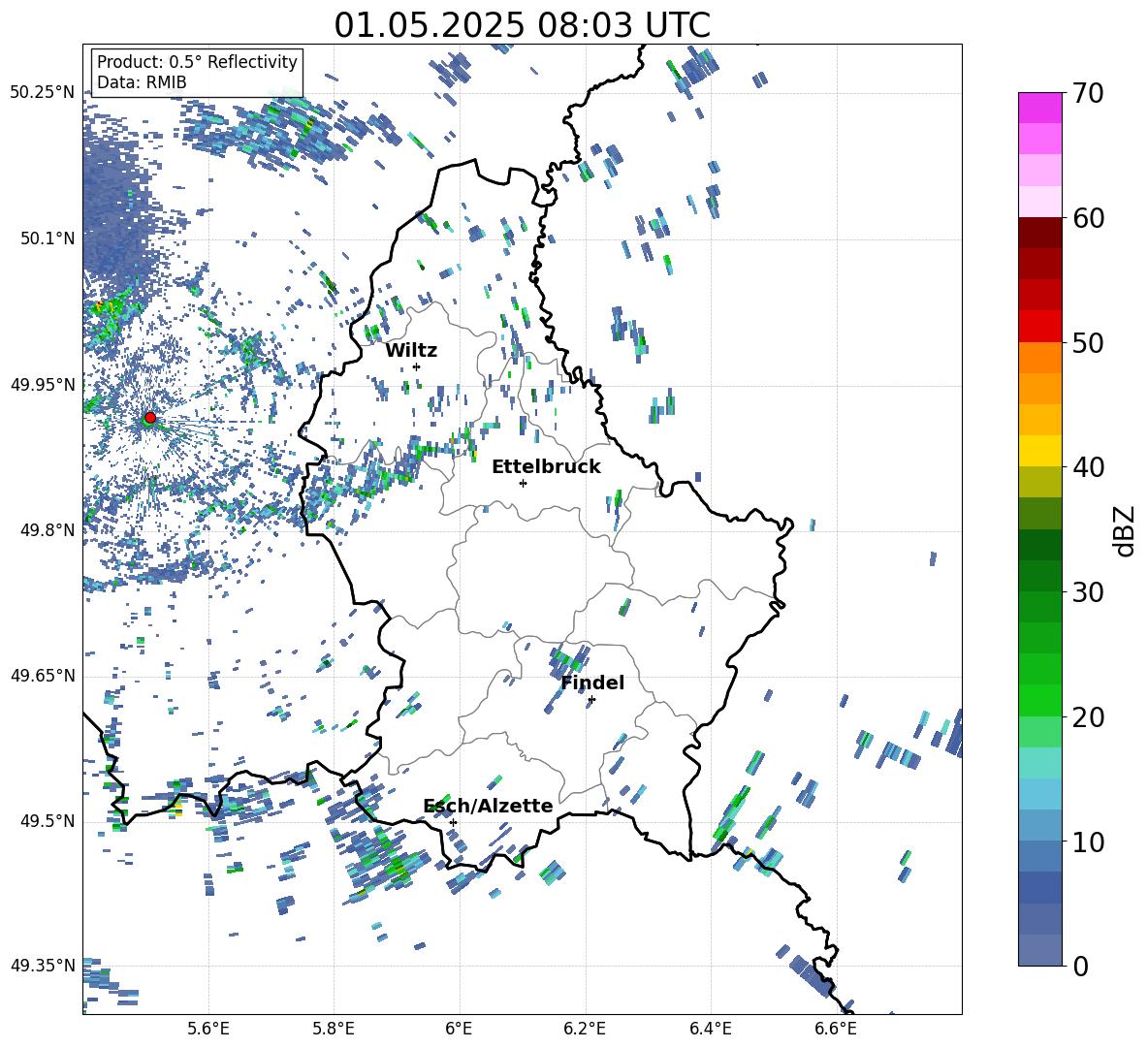1148x1048 pixels.
Task: Click the Wiltz location cross marker
Action: coord(417,366)
